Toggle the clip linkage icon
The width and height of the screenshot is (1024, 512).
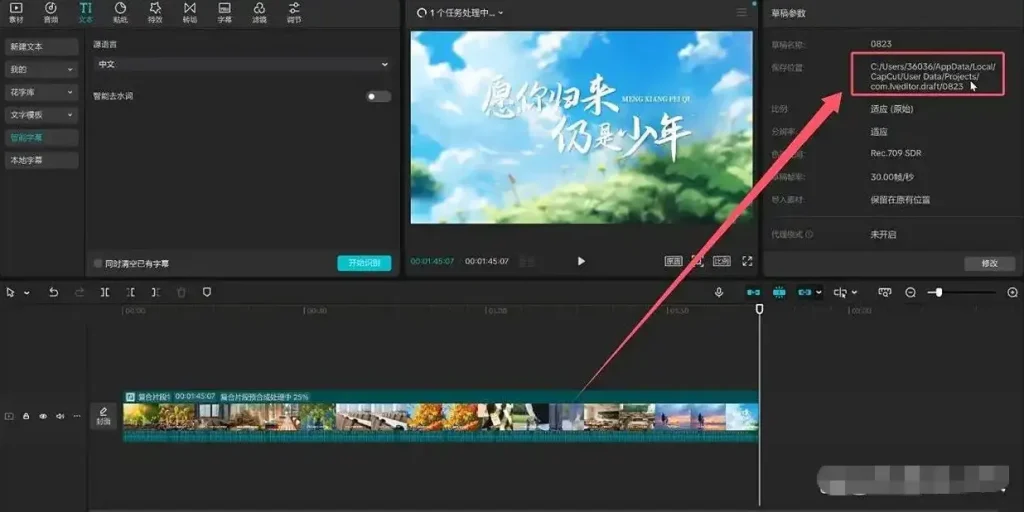point(805,293)
